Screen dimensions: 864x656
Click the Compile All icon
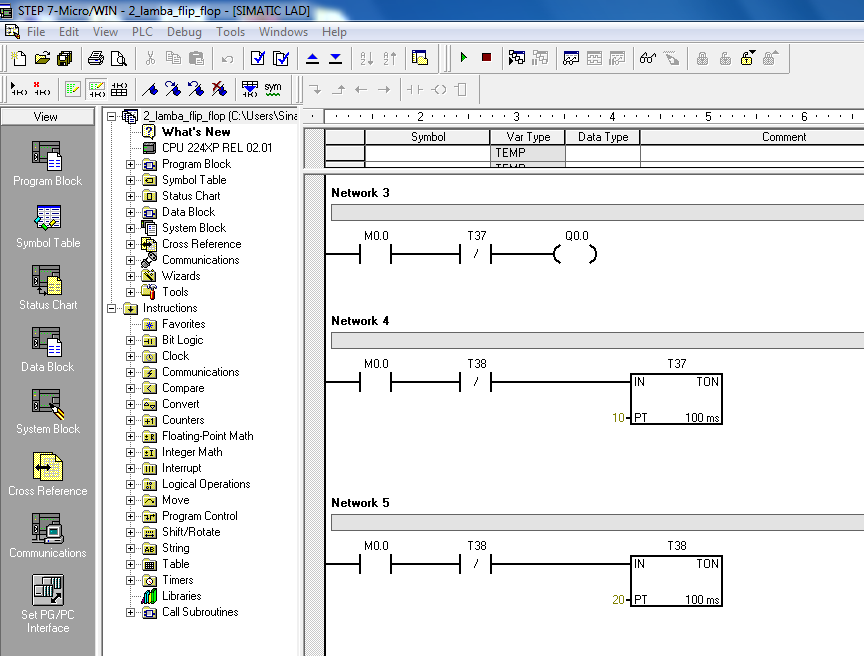[x=280, y=58]
